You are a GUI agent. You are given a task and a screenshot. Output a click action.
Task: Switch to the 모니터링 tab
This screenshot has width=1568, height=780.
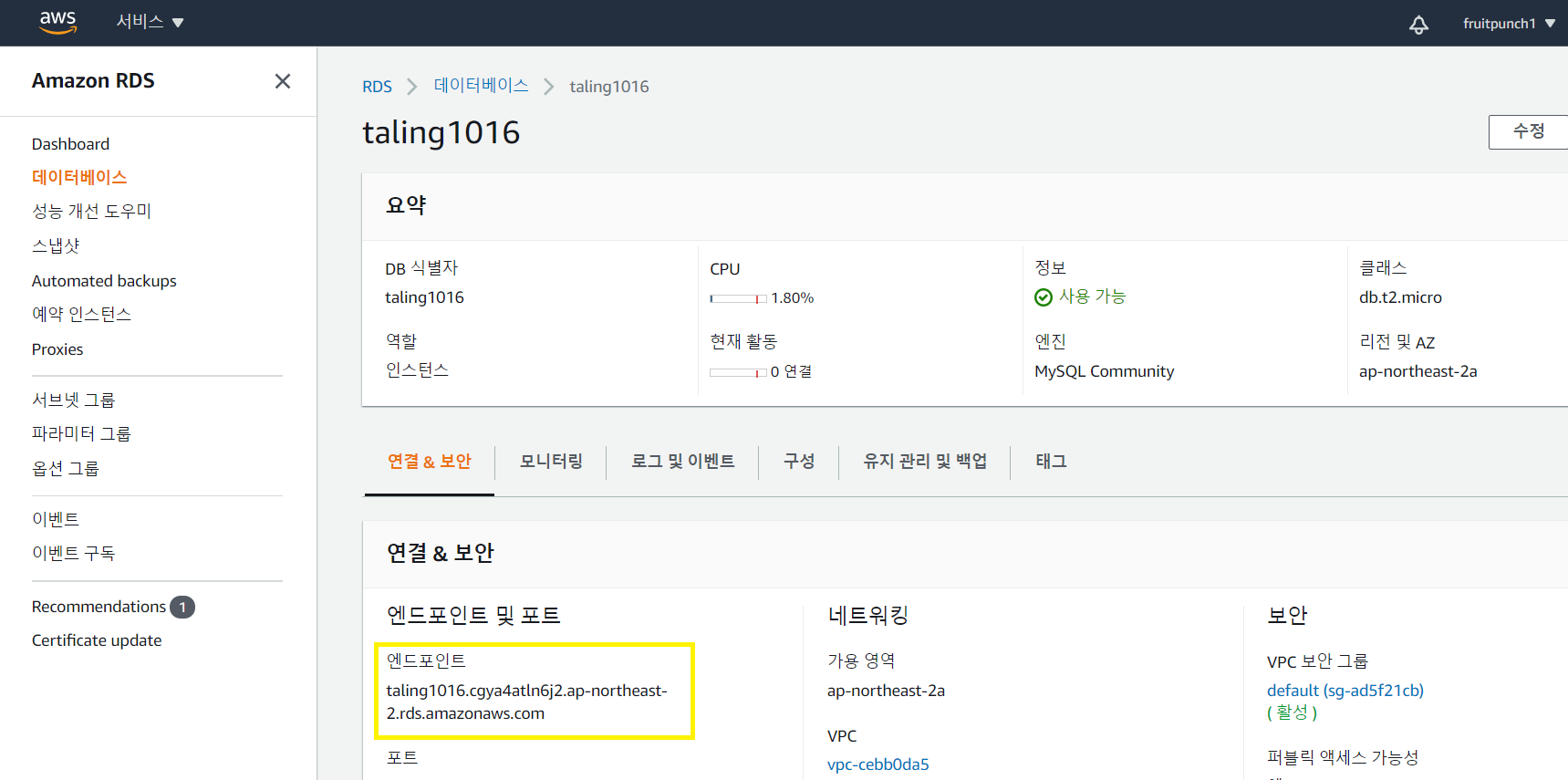point(551,462)
